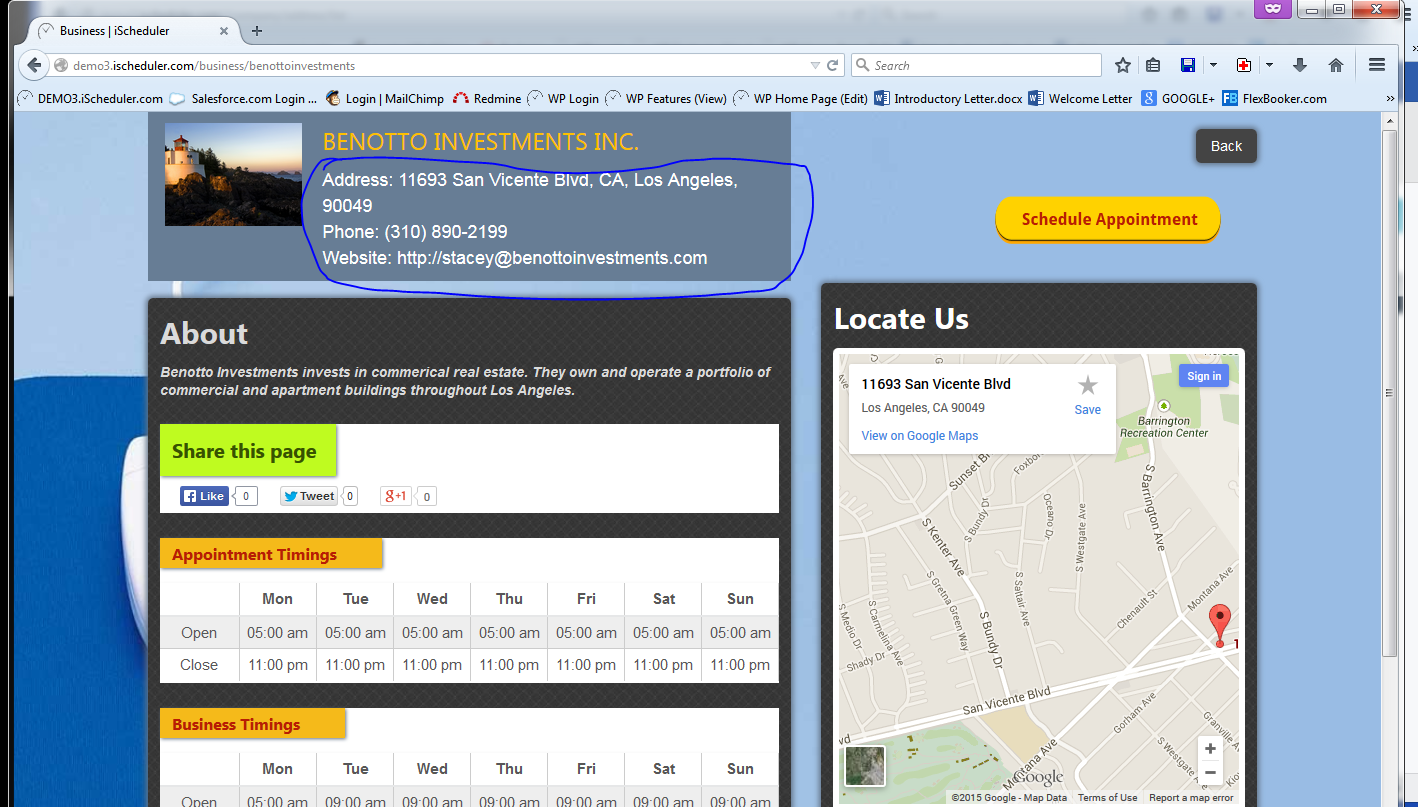Open the hamburger browser menu
Screen dimensions: 1418x807
(x=1377, y=65)
